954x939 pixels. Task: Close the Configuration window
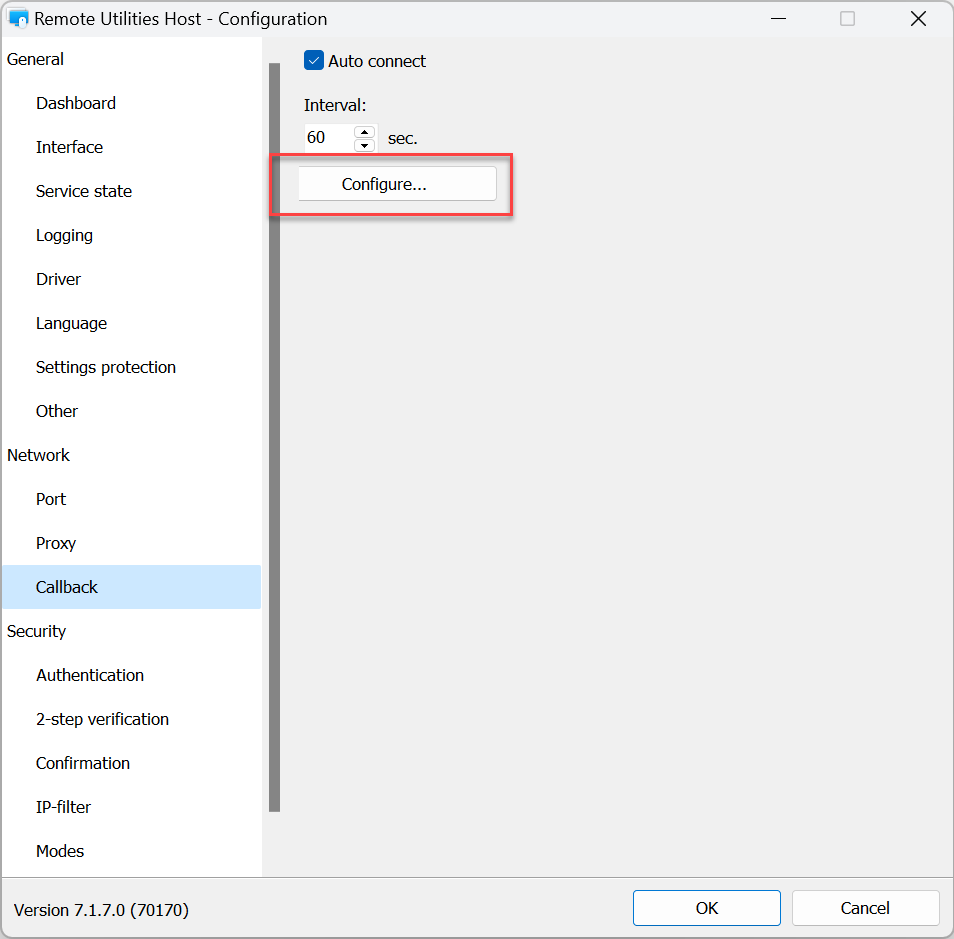tap(918, 19)
